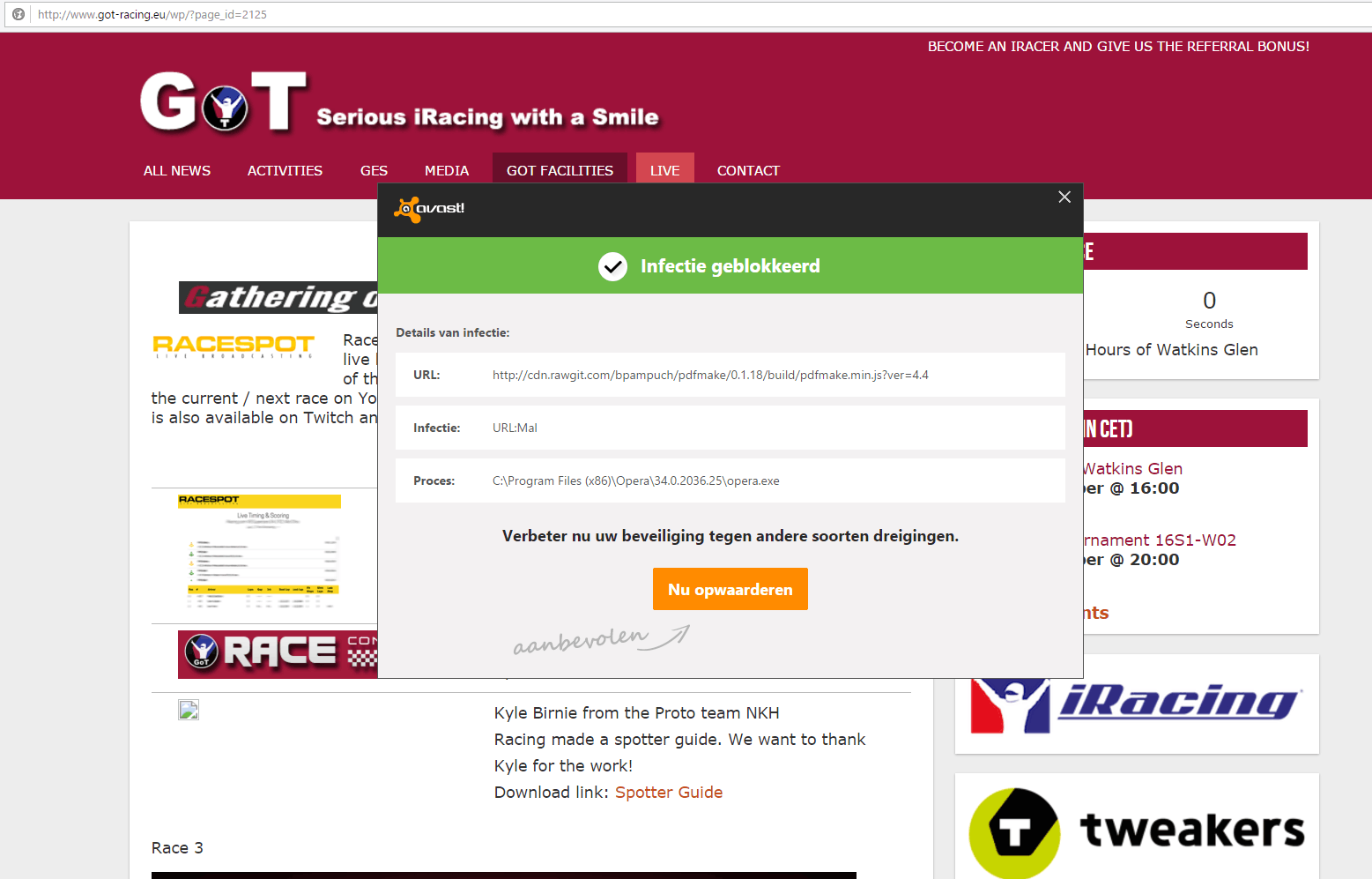Select the LIVE menu tab
Screen dimensions: 1372x879
[665, 168]
